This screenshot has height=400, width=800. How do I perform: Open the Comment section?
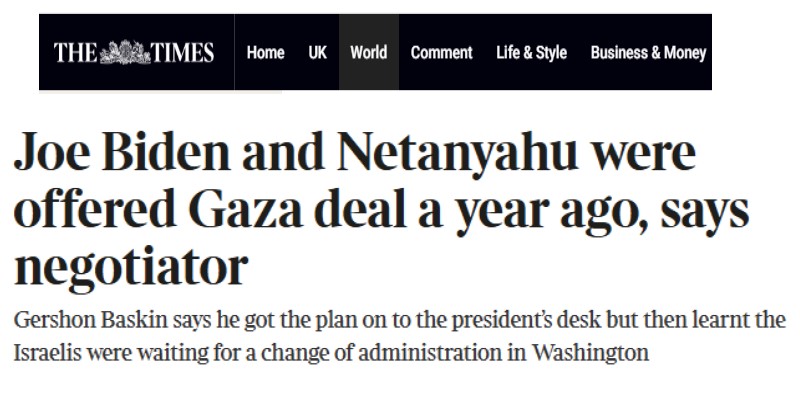coord(441,53)
